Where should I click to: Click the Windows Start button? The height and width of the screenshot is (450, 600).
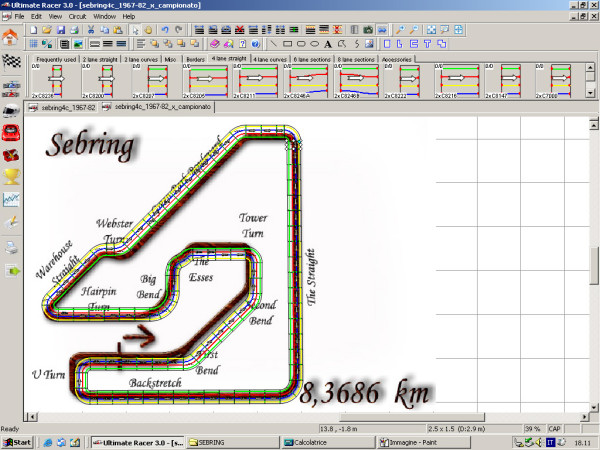18,441
